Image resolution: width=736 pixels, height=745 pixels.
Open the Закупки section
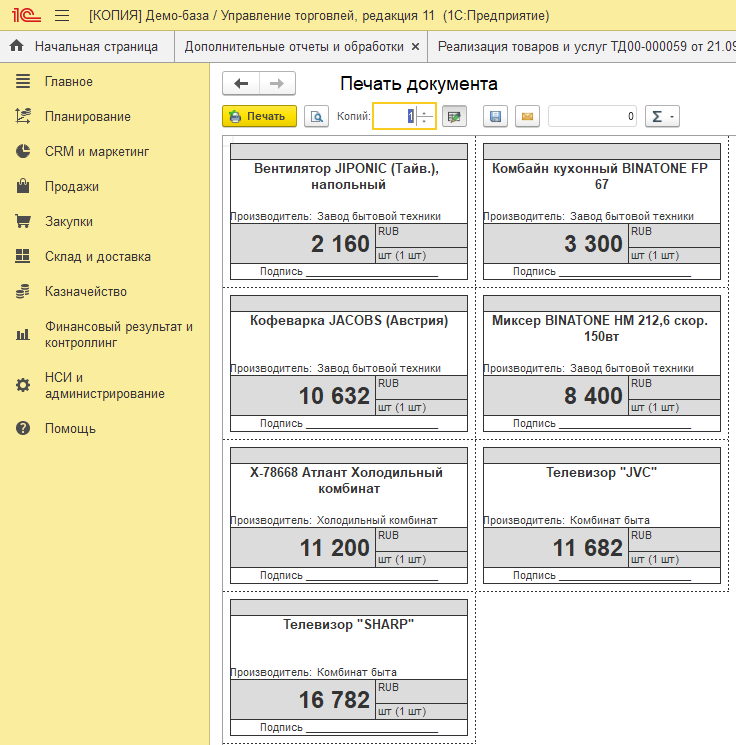(x=69, y=221)
